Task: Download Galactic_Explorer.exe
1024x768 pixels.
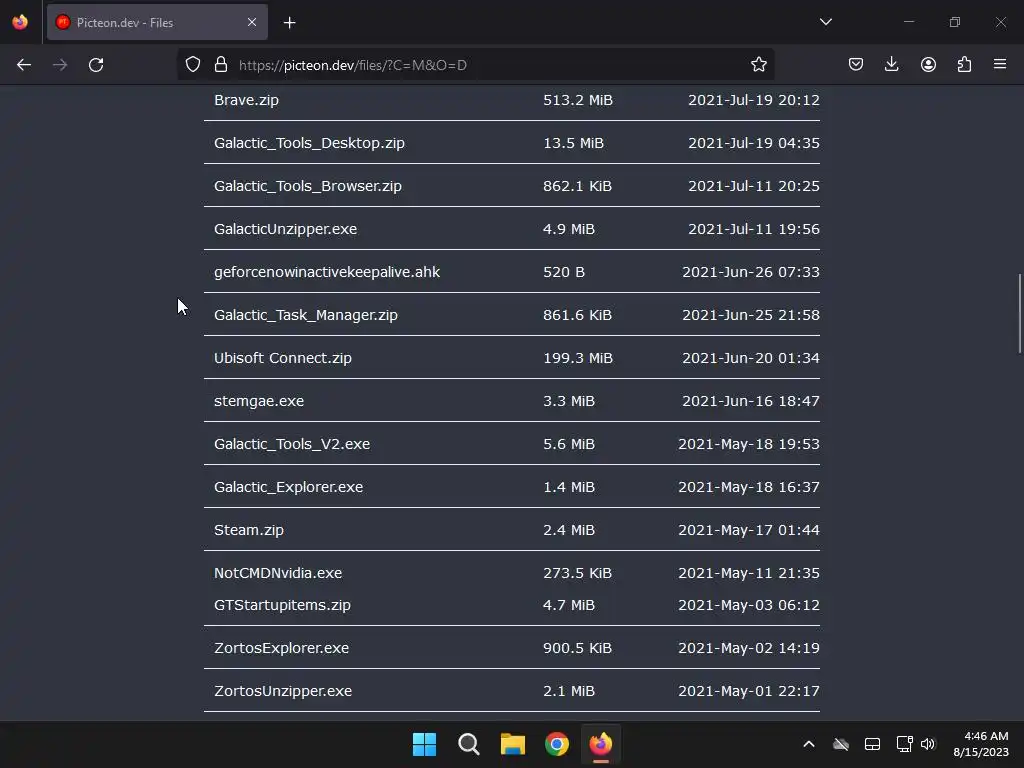Action: [x=289, y=487]
